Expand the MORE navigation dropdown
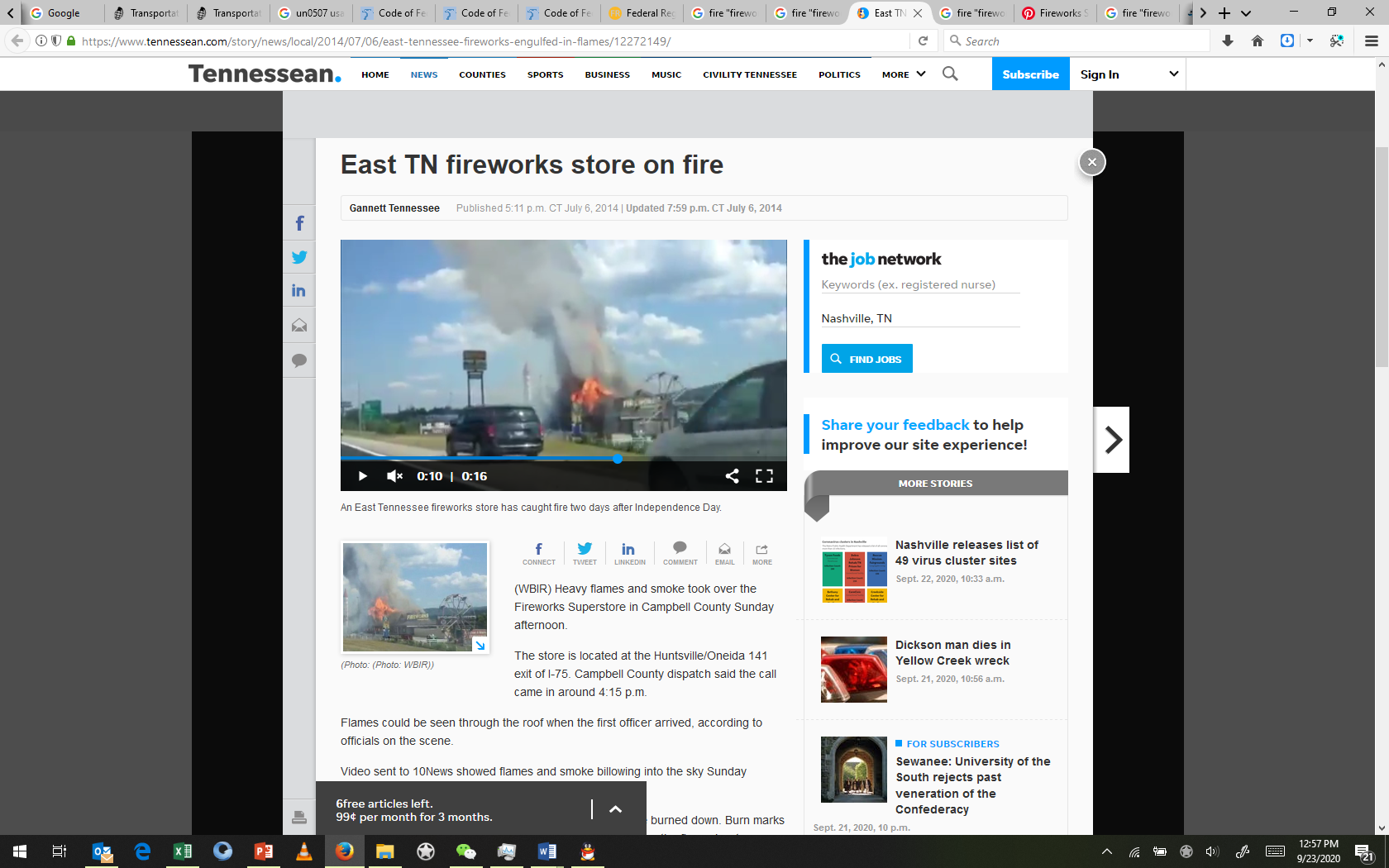 [x=903, y=74]
